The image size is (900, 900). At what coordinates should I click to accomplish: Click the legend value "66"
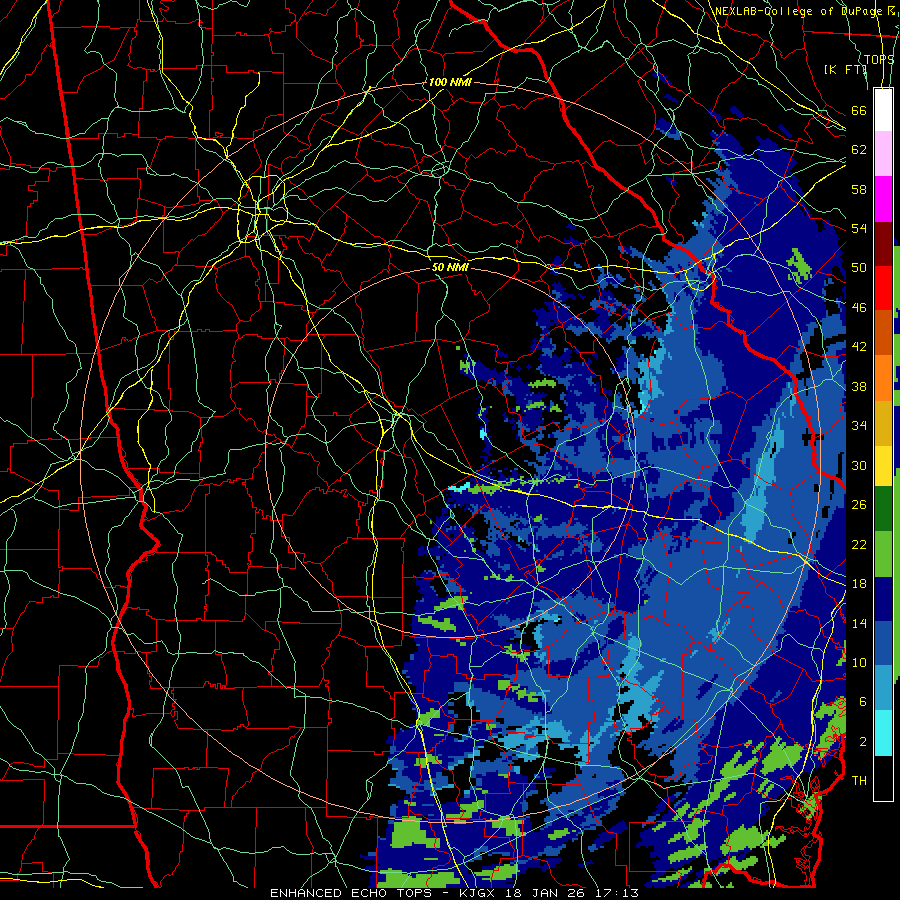(859, 110)
